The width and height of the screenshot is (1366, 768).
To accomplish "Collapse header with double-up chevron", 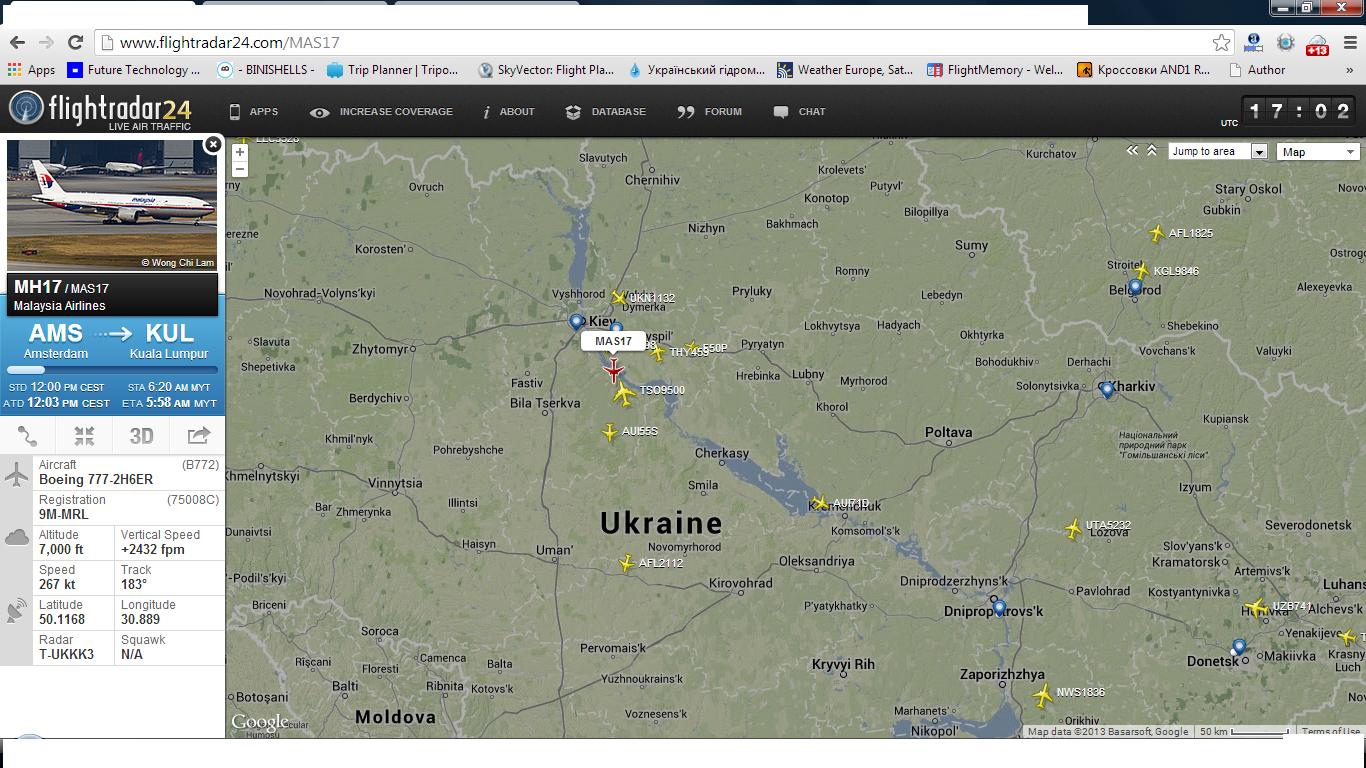I will [x=1152, y=151].
